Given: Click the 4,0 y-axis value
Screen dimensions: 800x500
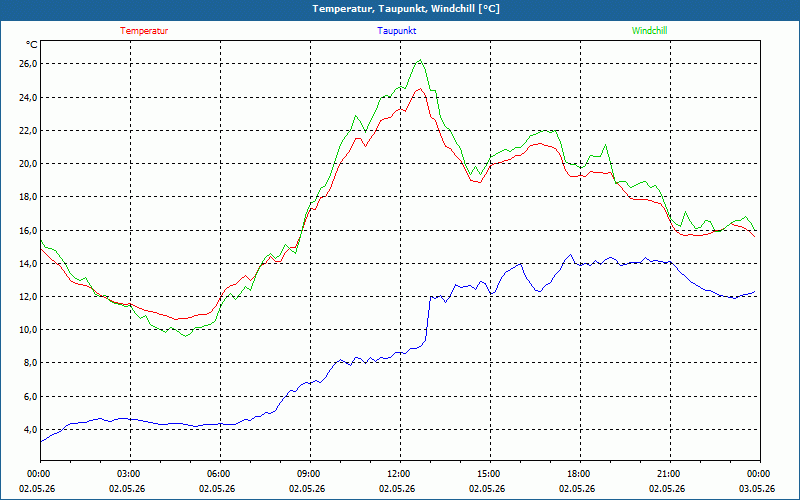Looking at the screenshot, I should [x=30, y=430].
